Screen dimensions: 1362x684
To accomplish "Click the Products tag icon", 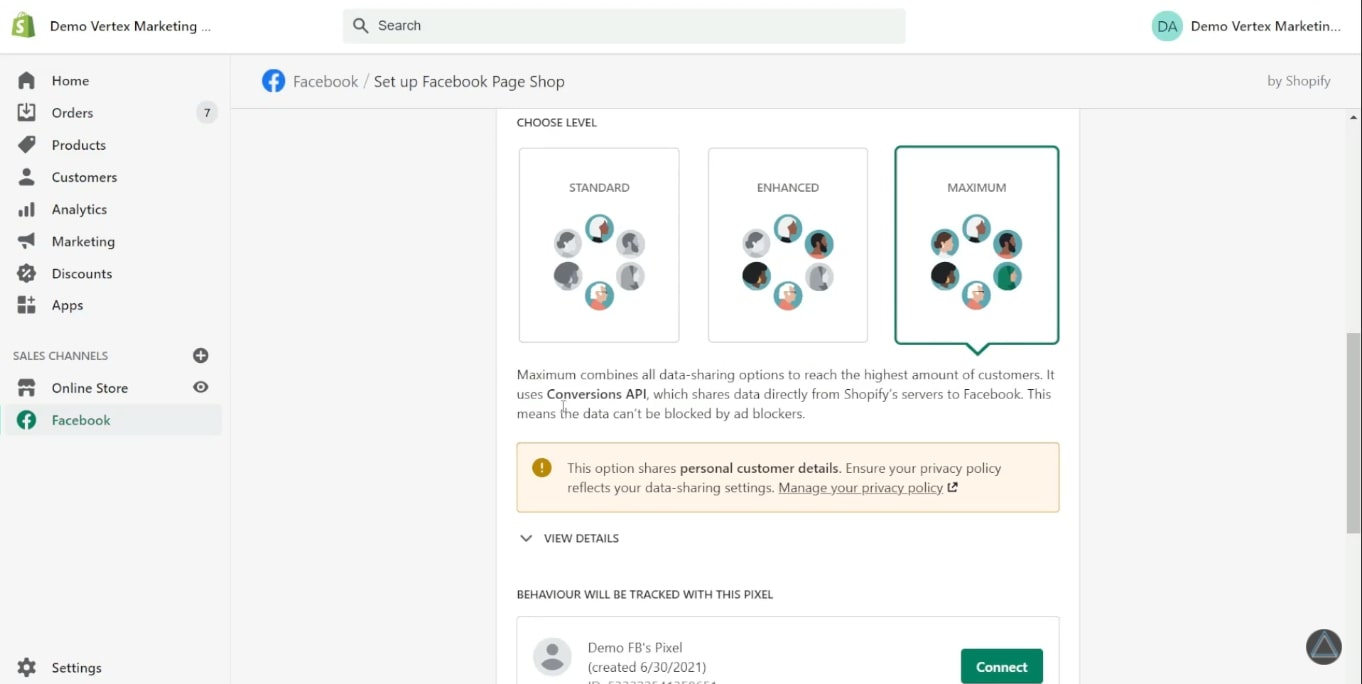I will (x=27, y=145).
